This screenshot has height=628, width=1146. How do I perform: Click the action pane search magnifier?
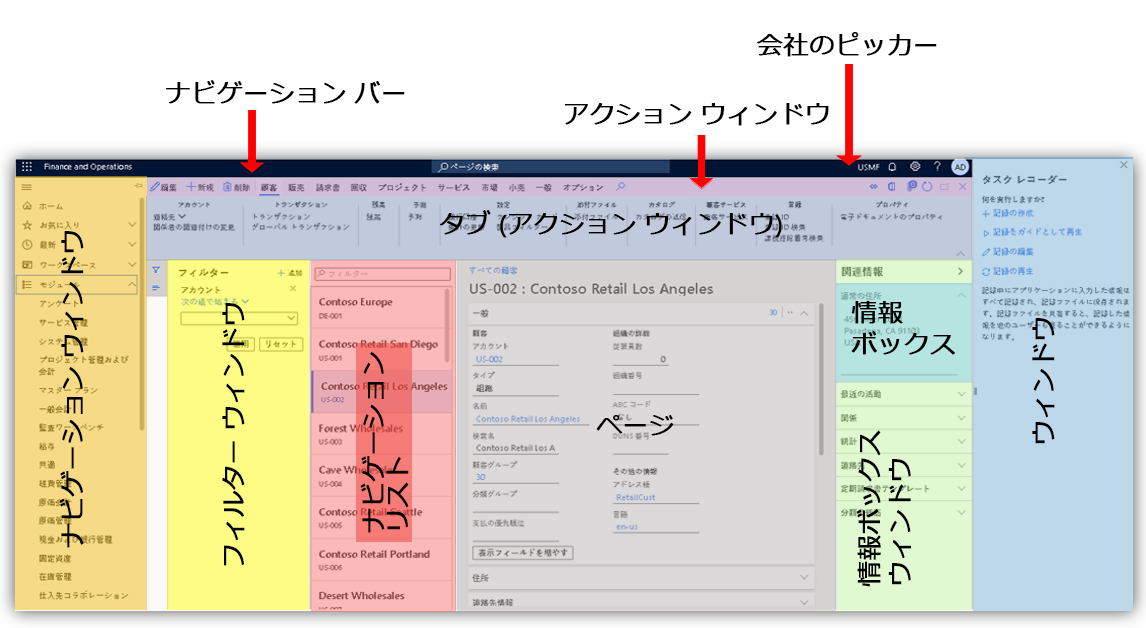(621, 186)
